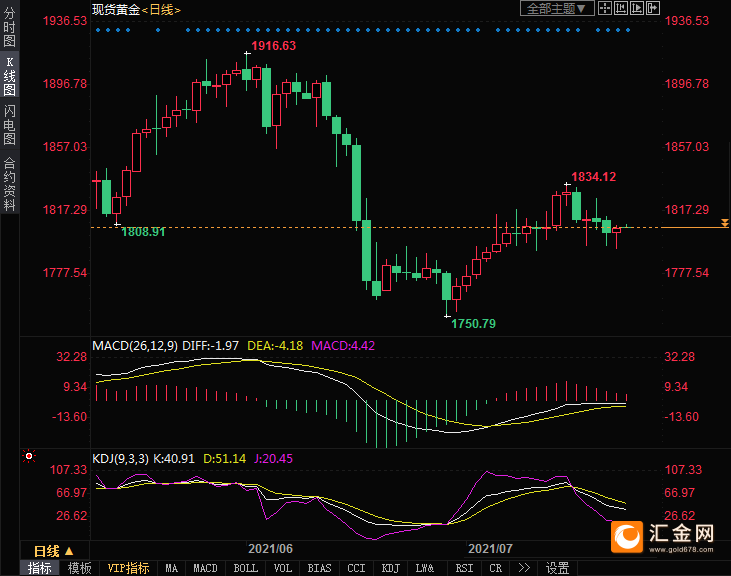Open 设置 indicator settings
The image size is (731, 576).
click(558, 568)
